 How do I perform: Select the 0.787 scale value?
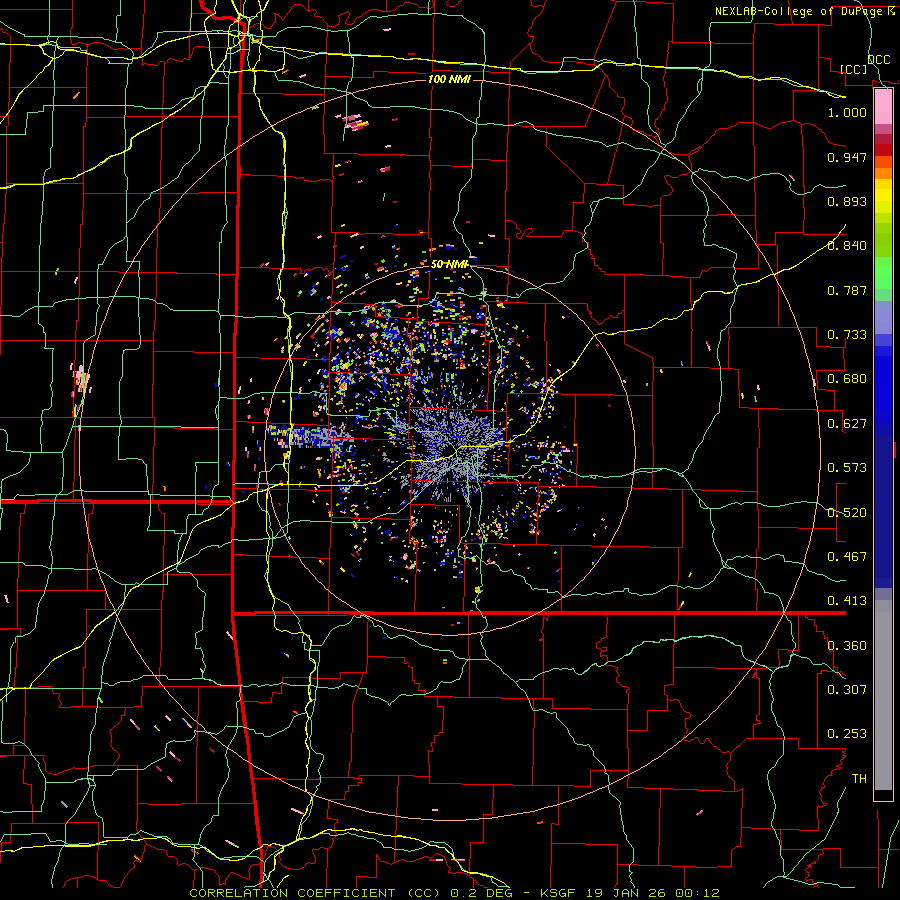pos(847,290)
